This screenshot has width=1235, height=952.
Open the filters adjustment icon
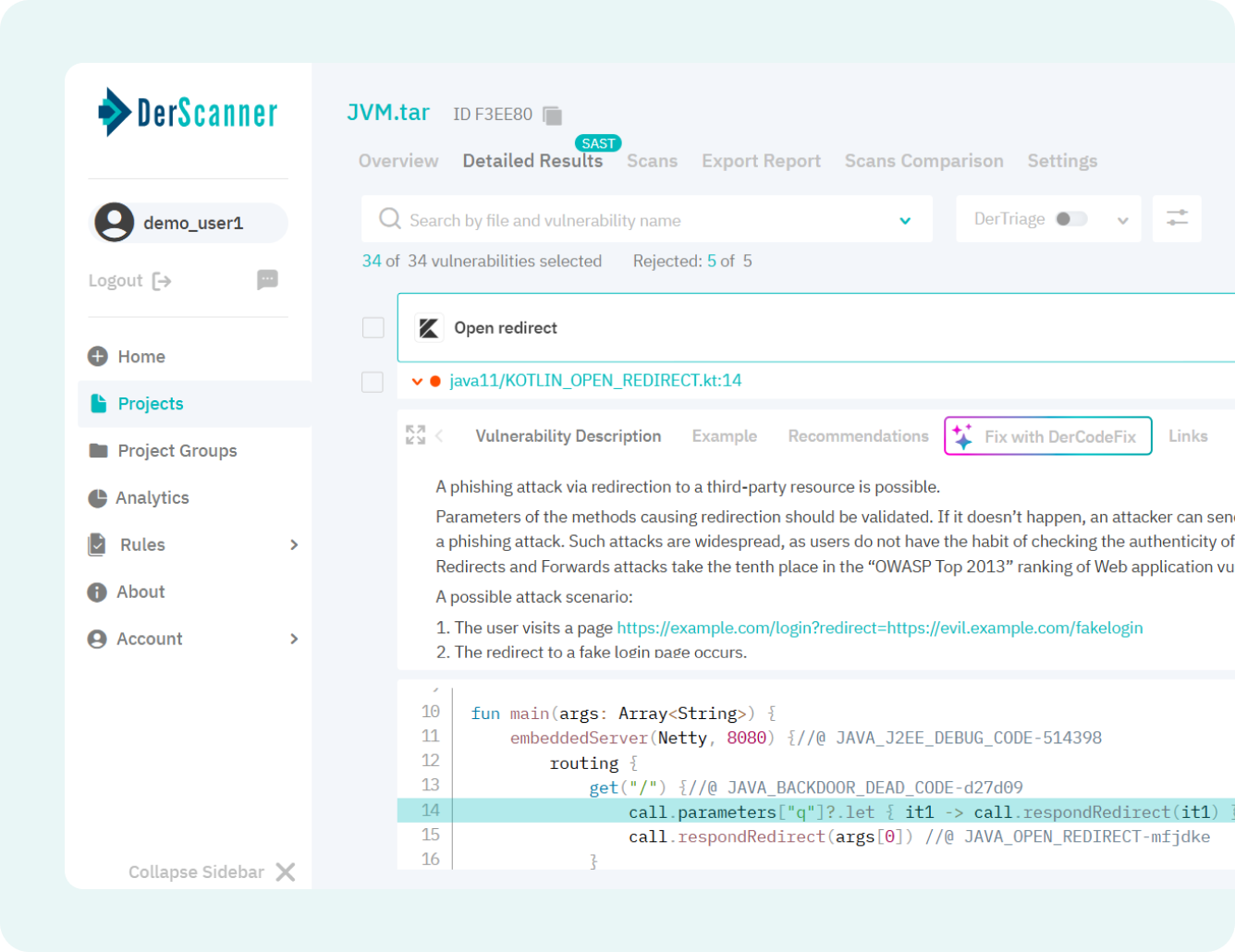click(x=1176, y=218)
